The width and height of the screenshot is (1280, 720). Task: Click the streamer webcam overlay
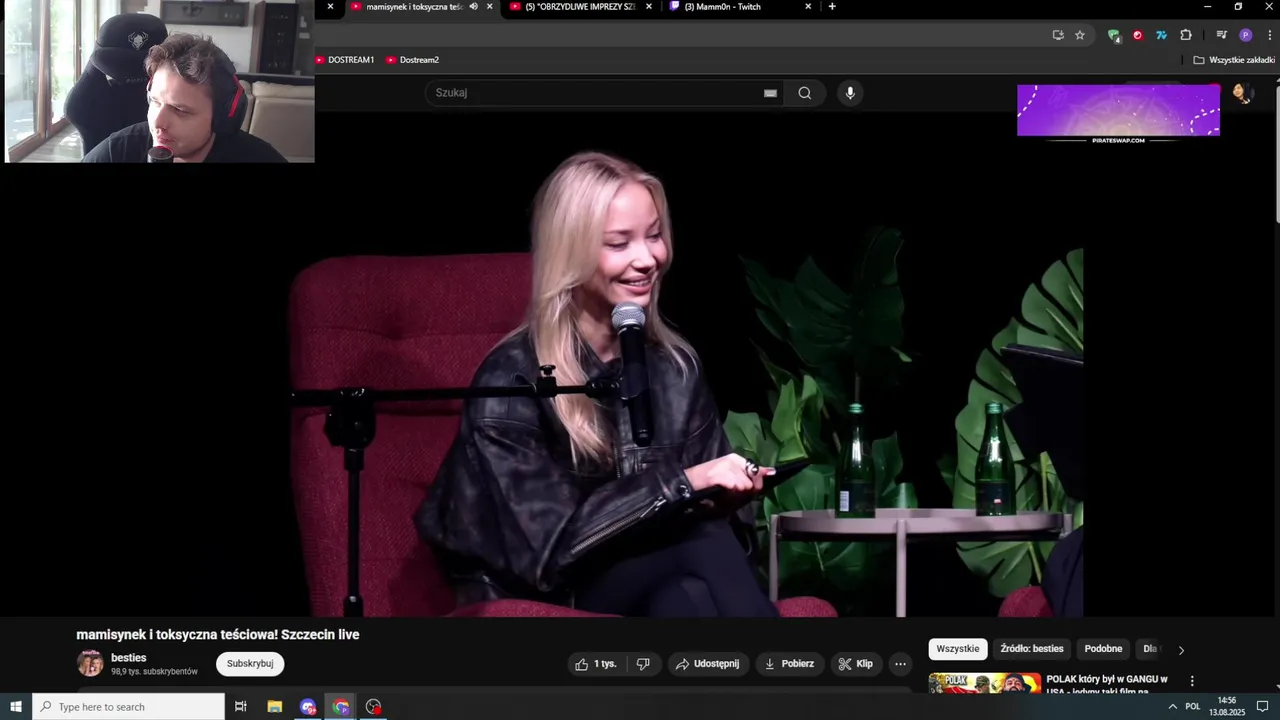[160, 81]
